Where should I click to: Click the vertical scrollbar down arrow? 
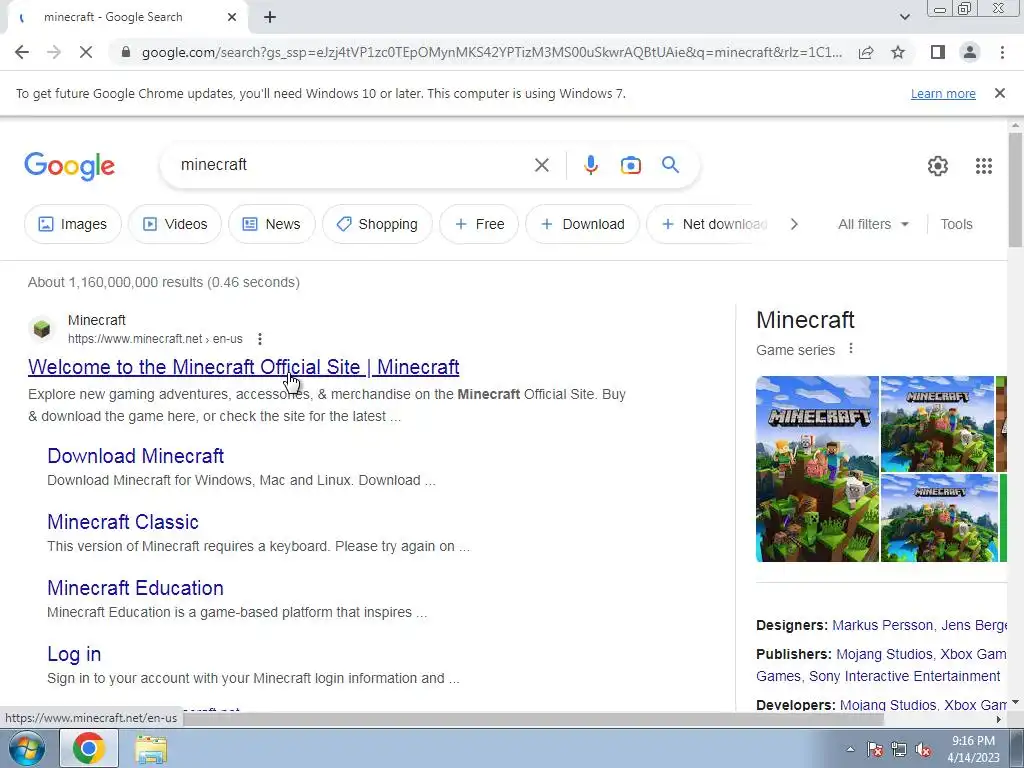click(1015, 703)
